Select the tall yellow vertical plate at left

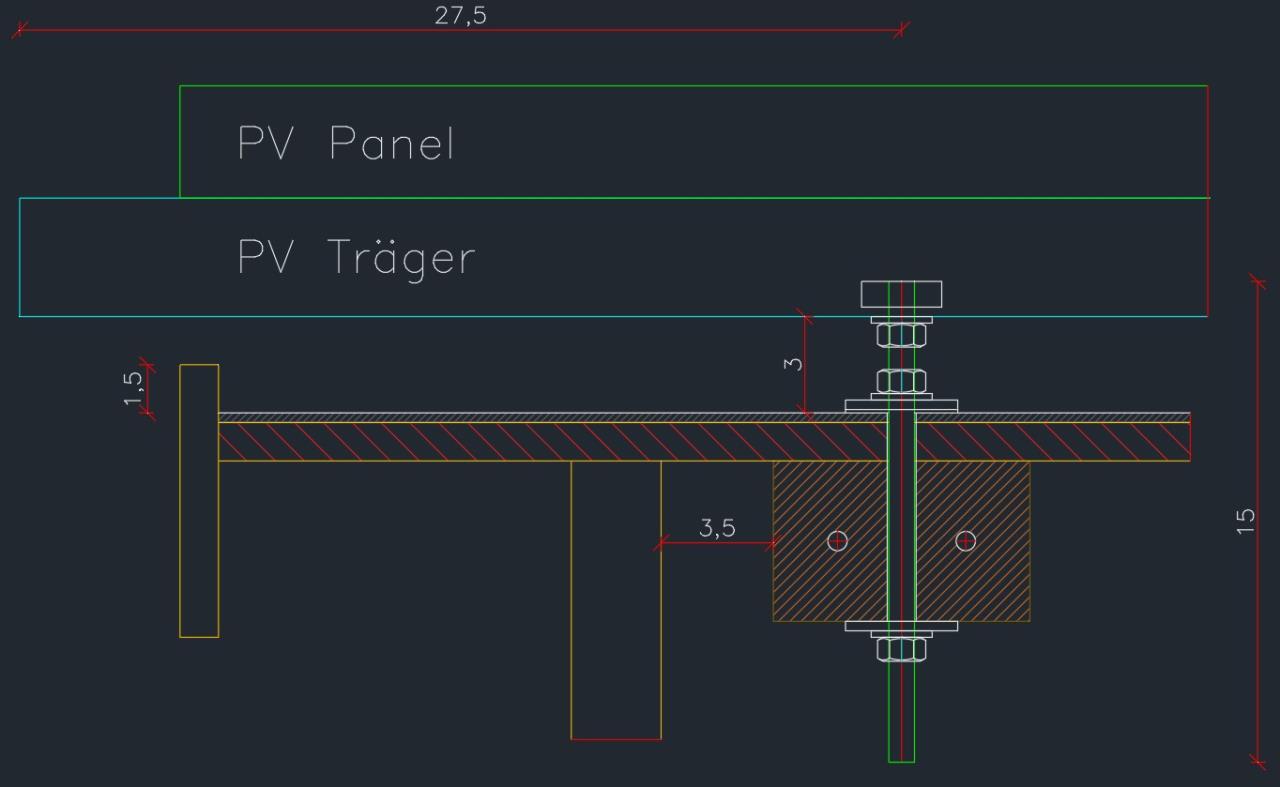point(199,501)
